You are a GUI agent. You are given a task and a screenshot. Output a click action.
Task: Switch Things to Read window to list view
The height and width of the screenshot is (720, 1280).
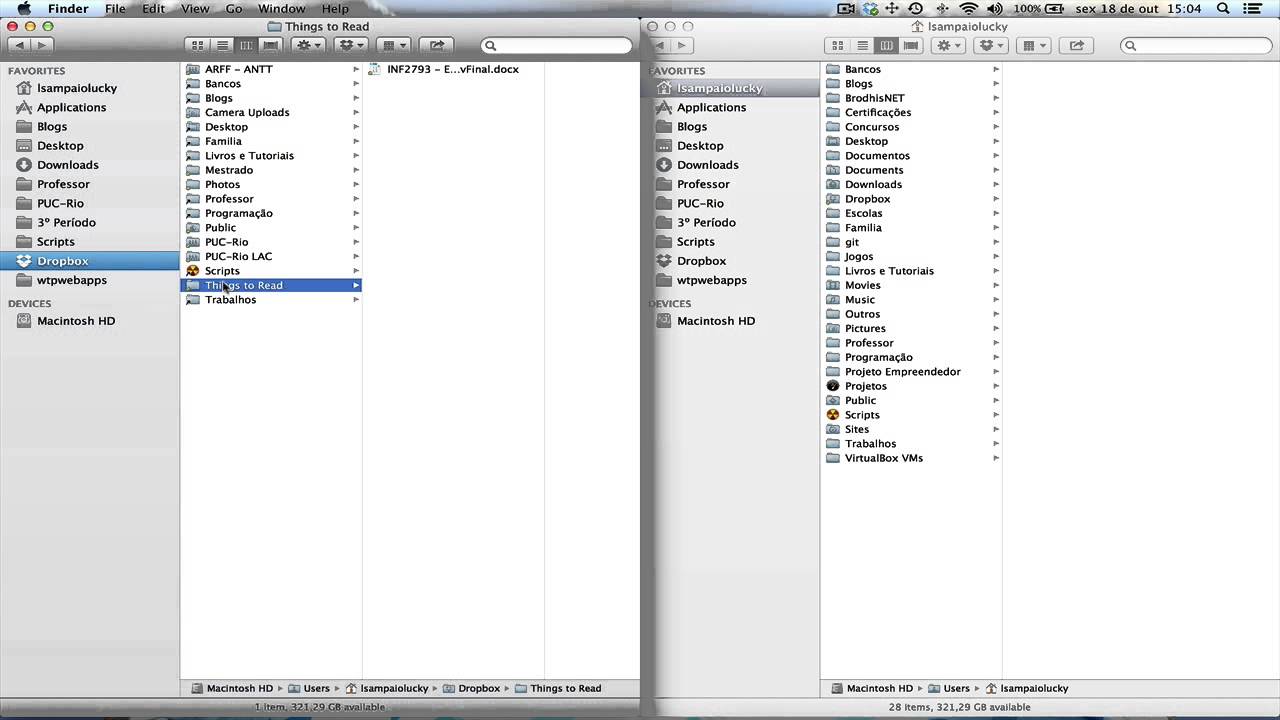[222, 45]
